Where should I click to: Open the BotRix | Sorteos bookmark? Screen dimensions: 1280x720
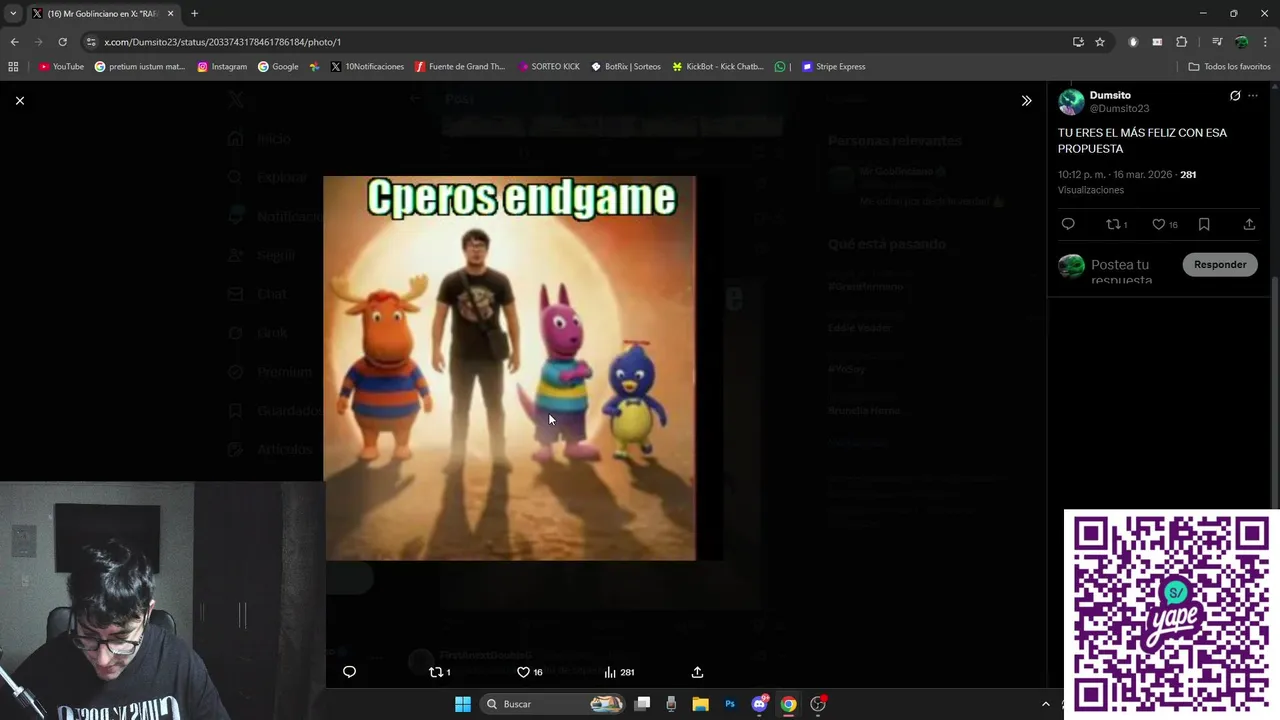pyautogui.click(x=626, y=67)
